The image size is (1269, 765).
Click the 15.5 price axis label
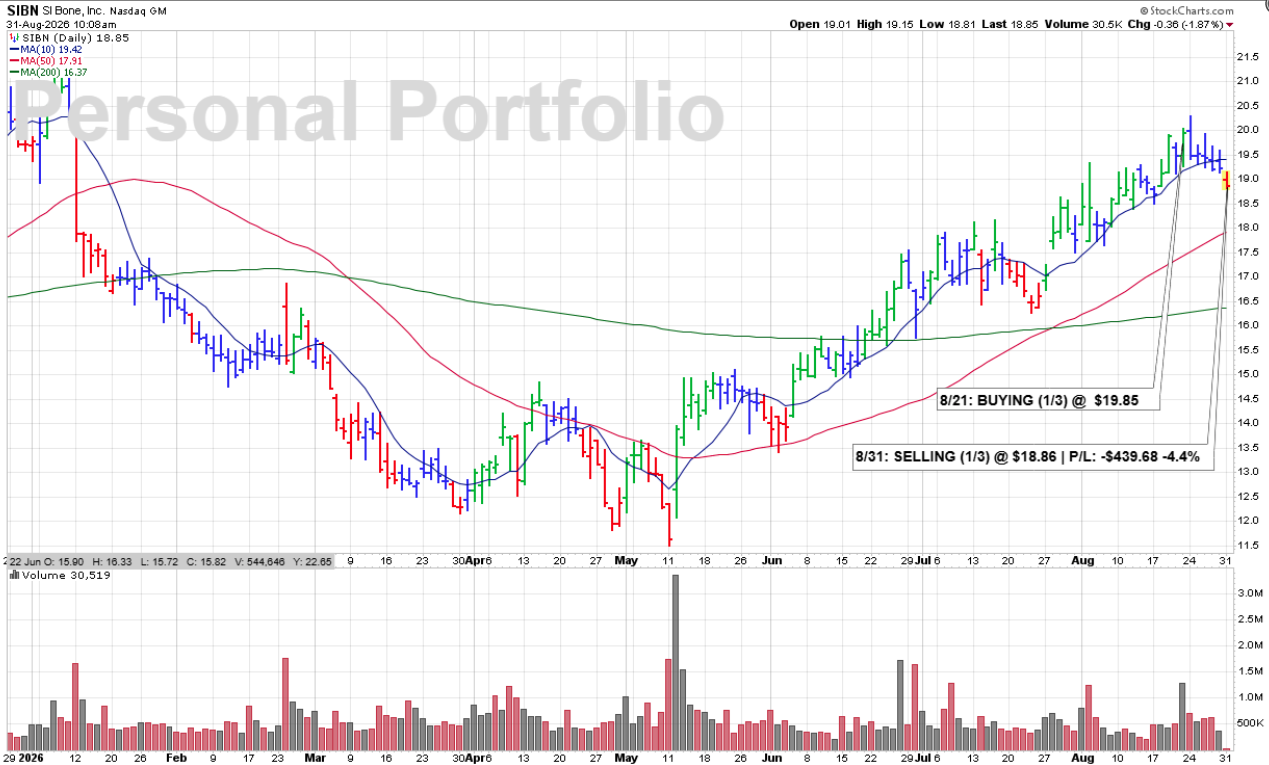pos(1249,350)
